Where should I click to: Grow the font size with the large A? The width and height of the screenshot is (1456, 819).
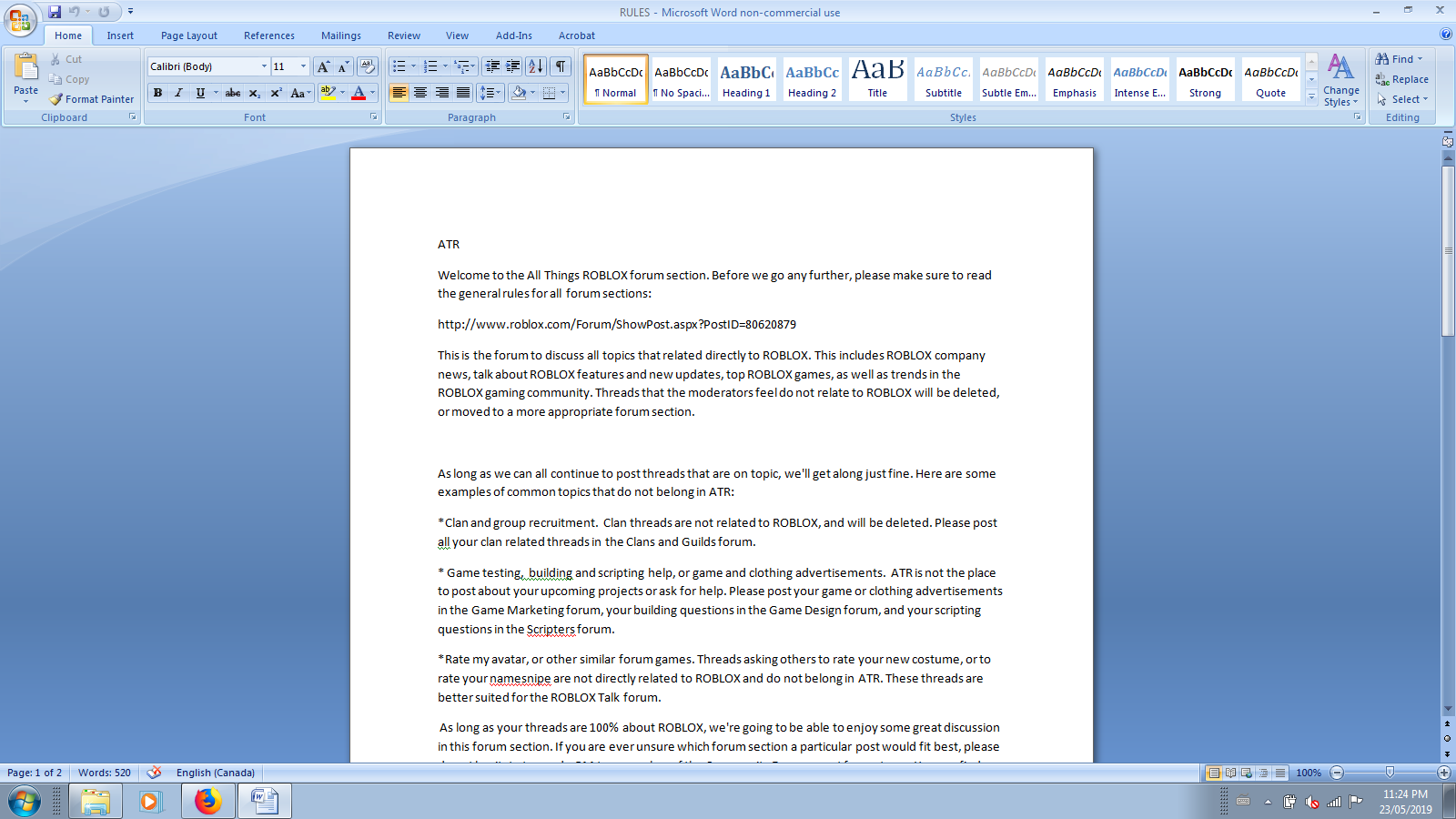pos(323,66)
